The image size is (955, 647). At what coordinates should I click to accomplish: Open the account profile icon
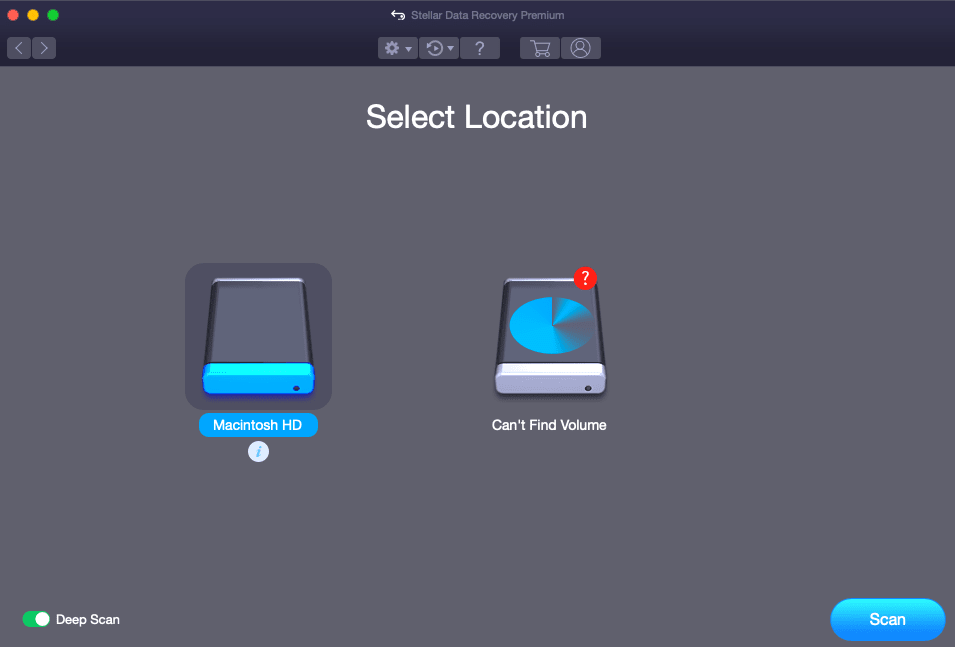pyautogui.click(x=581, y=48)
